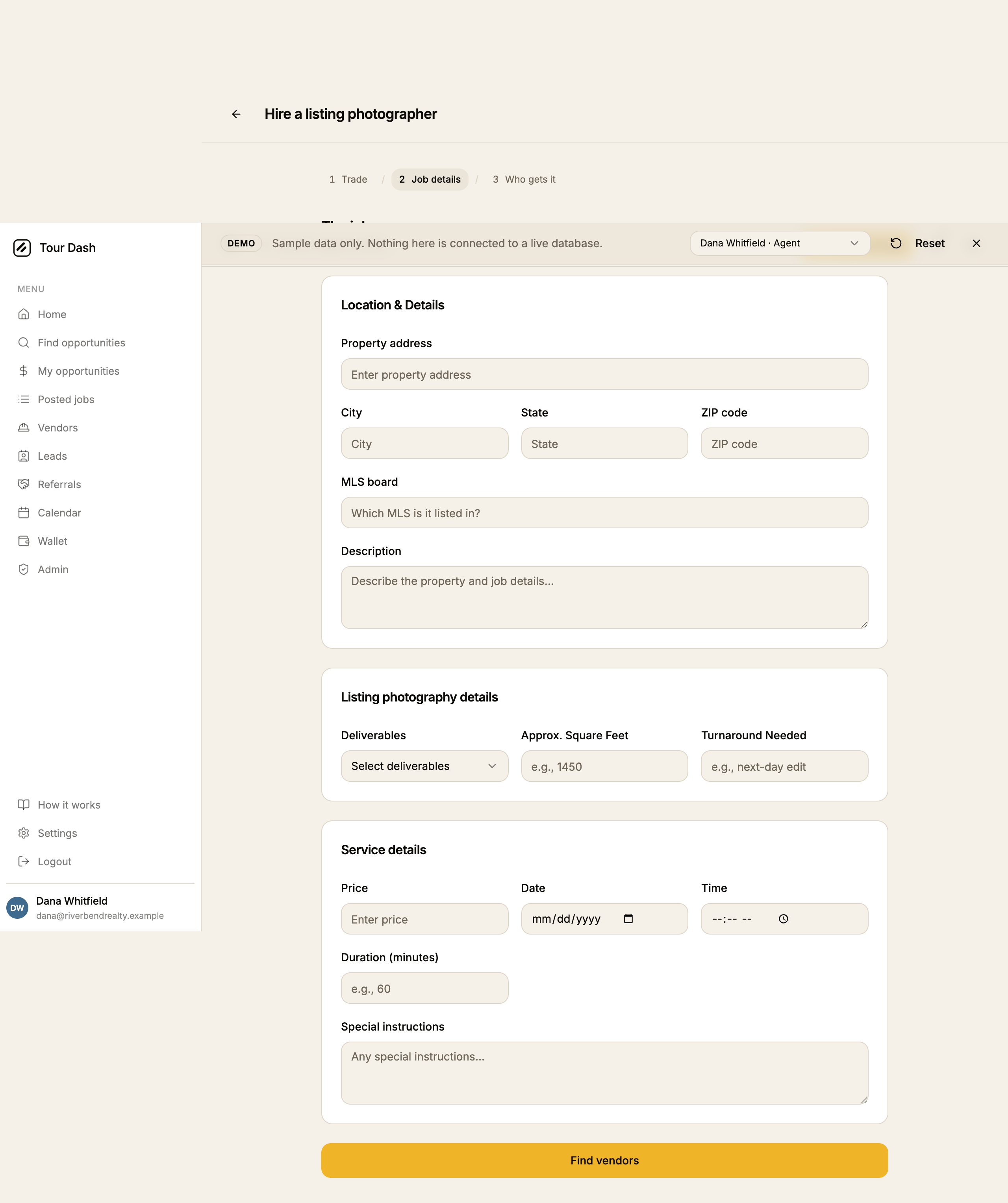Open the time picker clock icon
The height and width of the screenshot is (1203, 1008).
pyautogui.click(x=783, y=918)
